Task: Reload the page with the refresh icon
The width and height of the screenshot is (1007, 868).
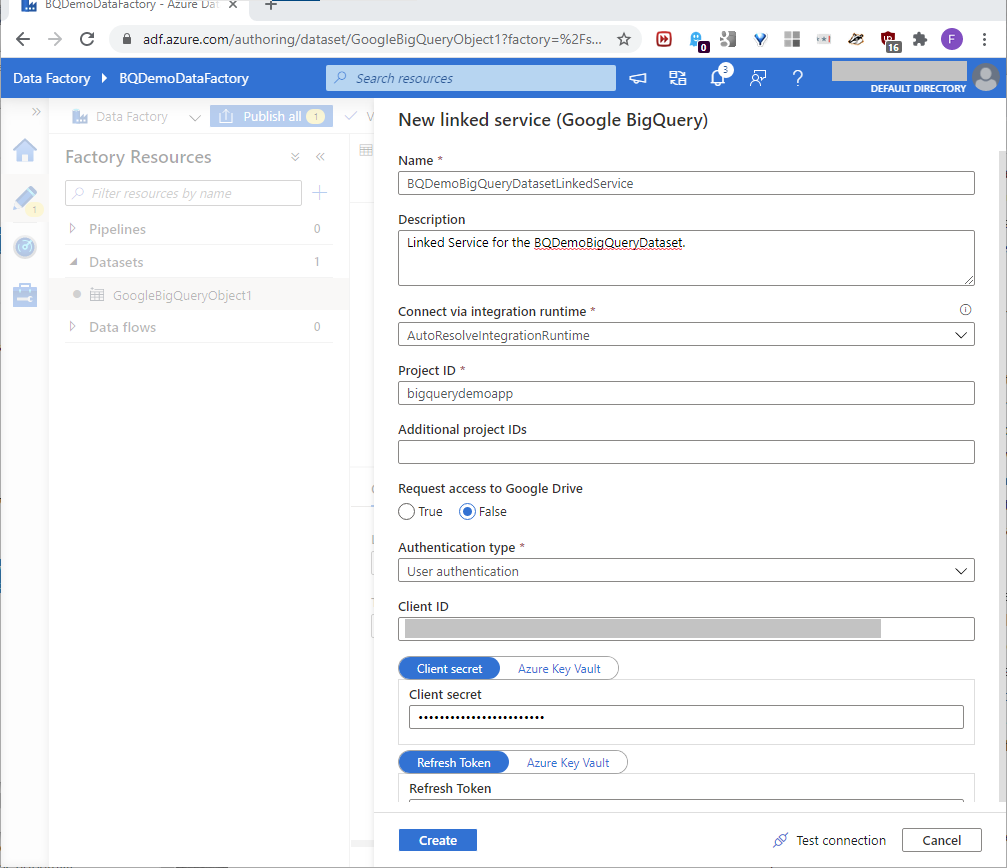Action: [87, 39]
